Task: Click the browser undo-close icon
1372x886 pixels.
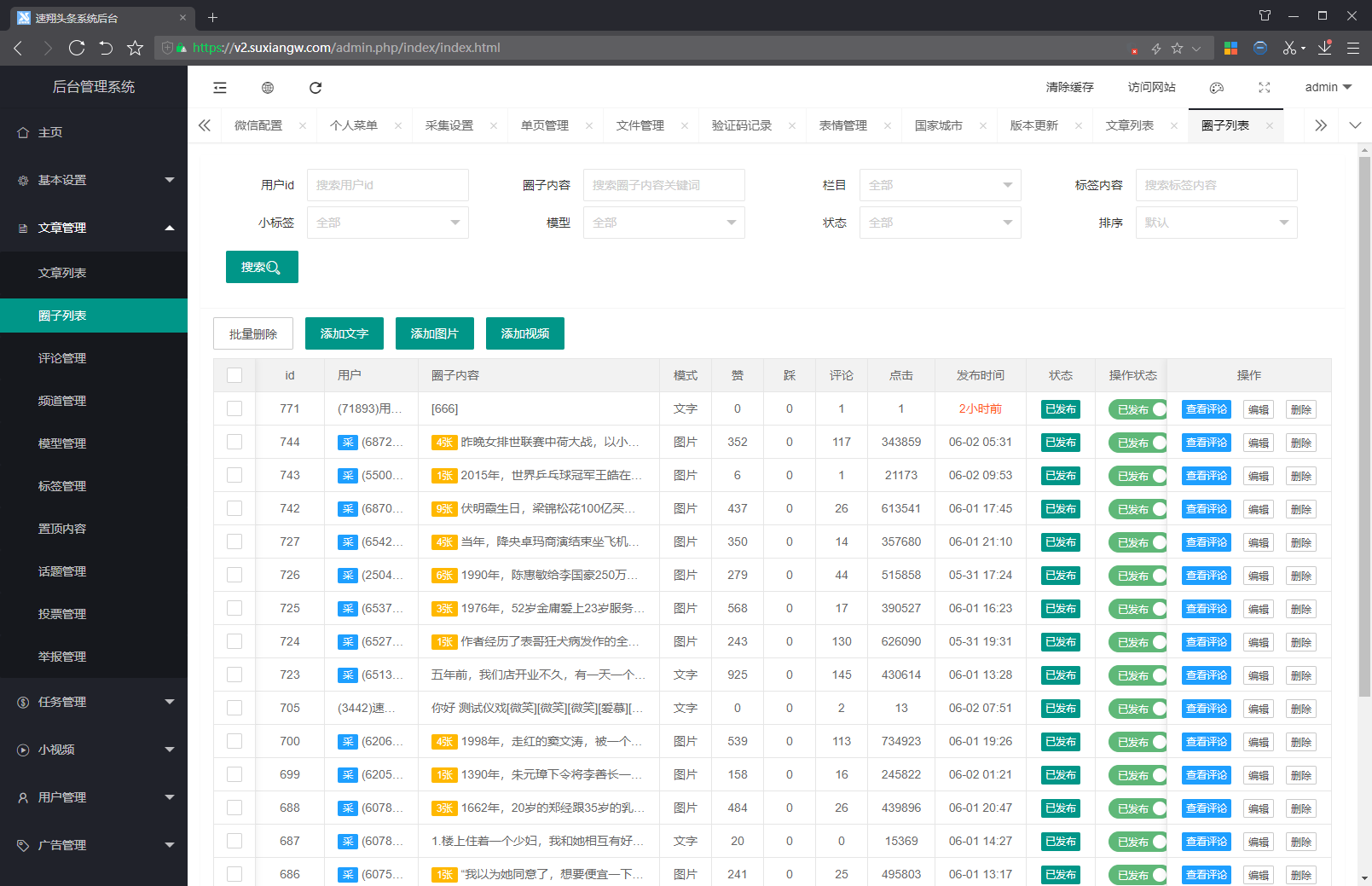Action: pyautogui.click(x=106, y=48)
